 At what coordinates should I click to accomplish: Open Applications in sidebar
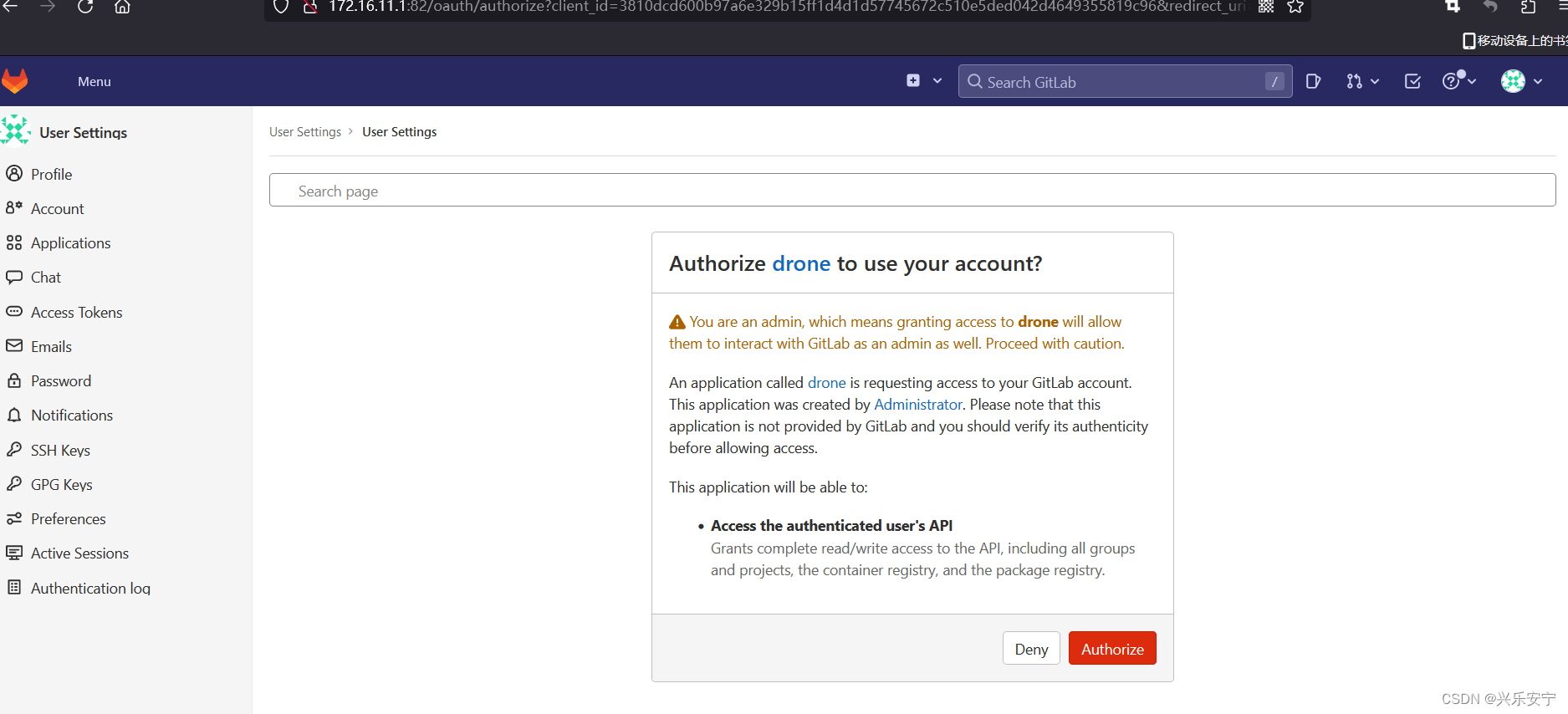(70, 242)
